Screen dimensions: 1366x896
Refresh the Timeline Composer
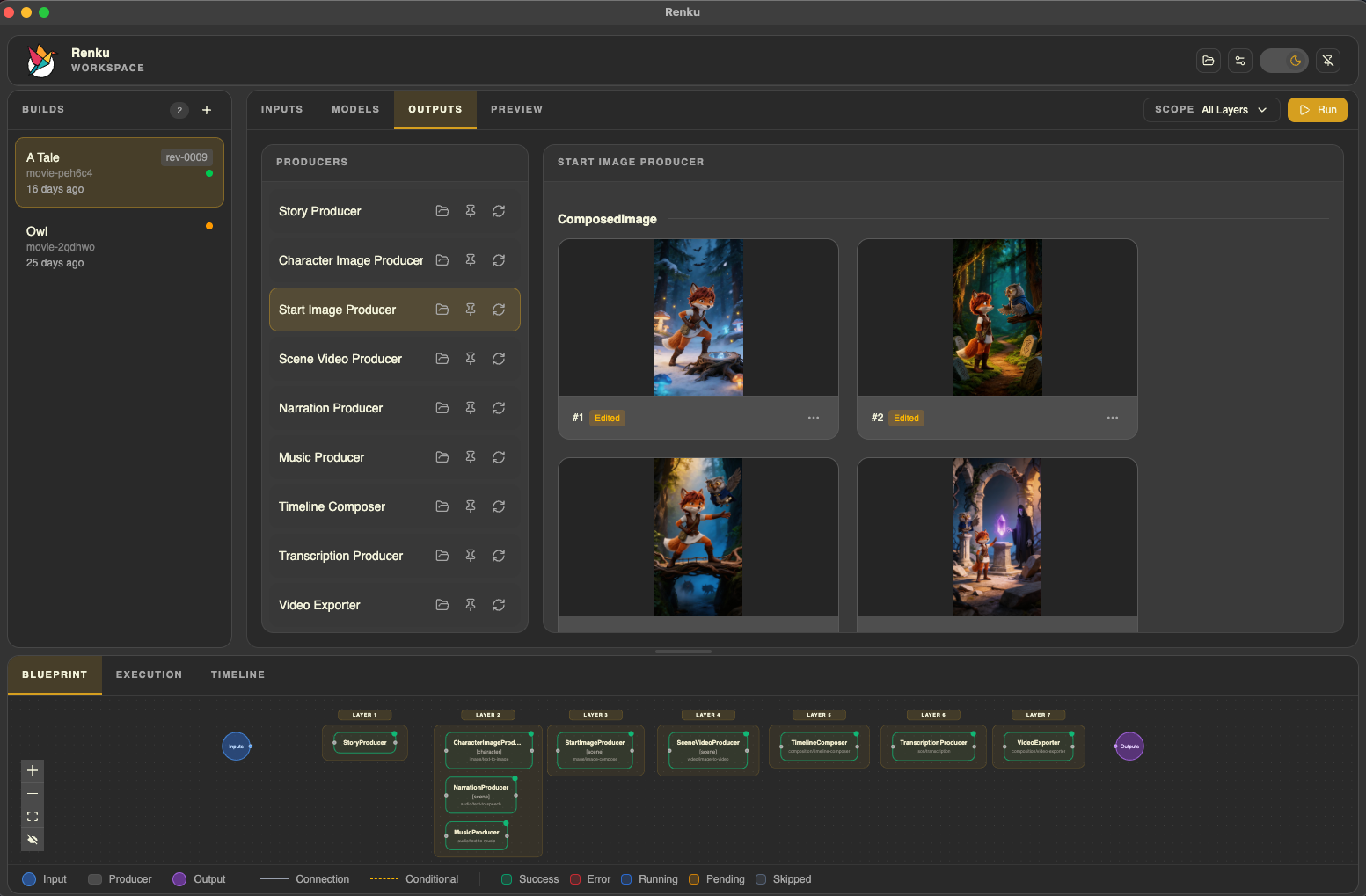pos(499,506)
